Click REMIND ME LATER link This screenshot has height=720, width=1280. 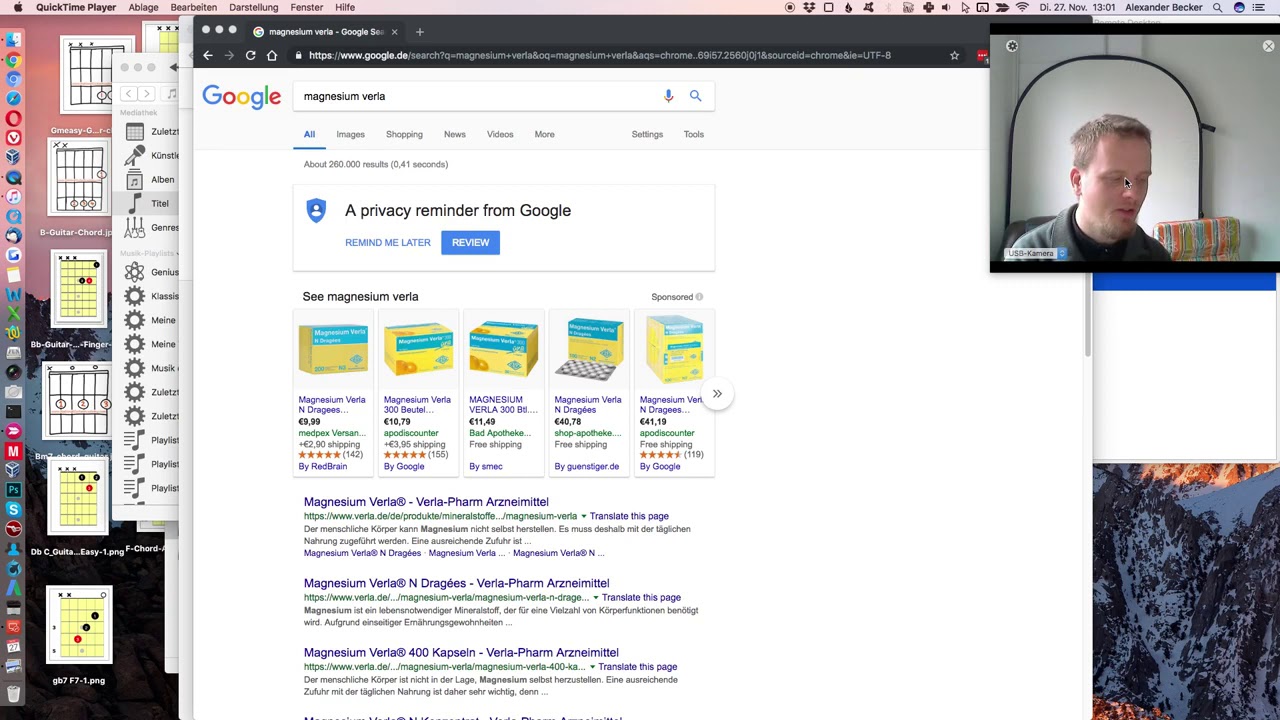coord(388,242)
